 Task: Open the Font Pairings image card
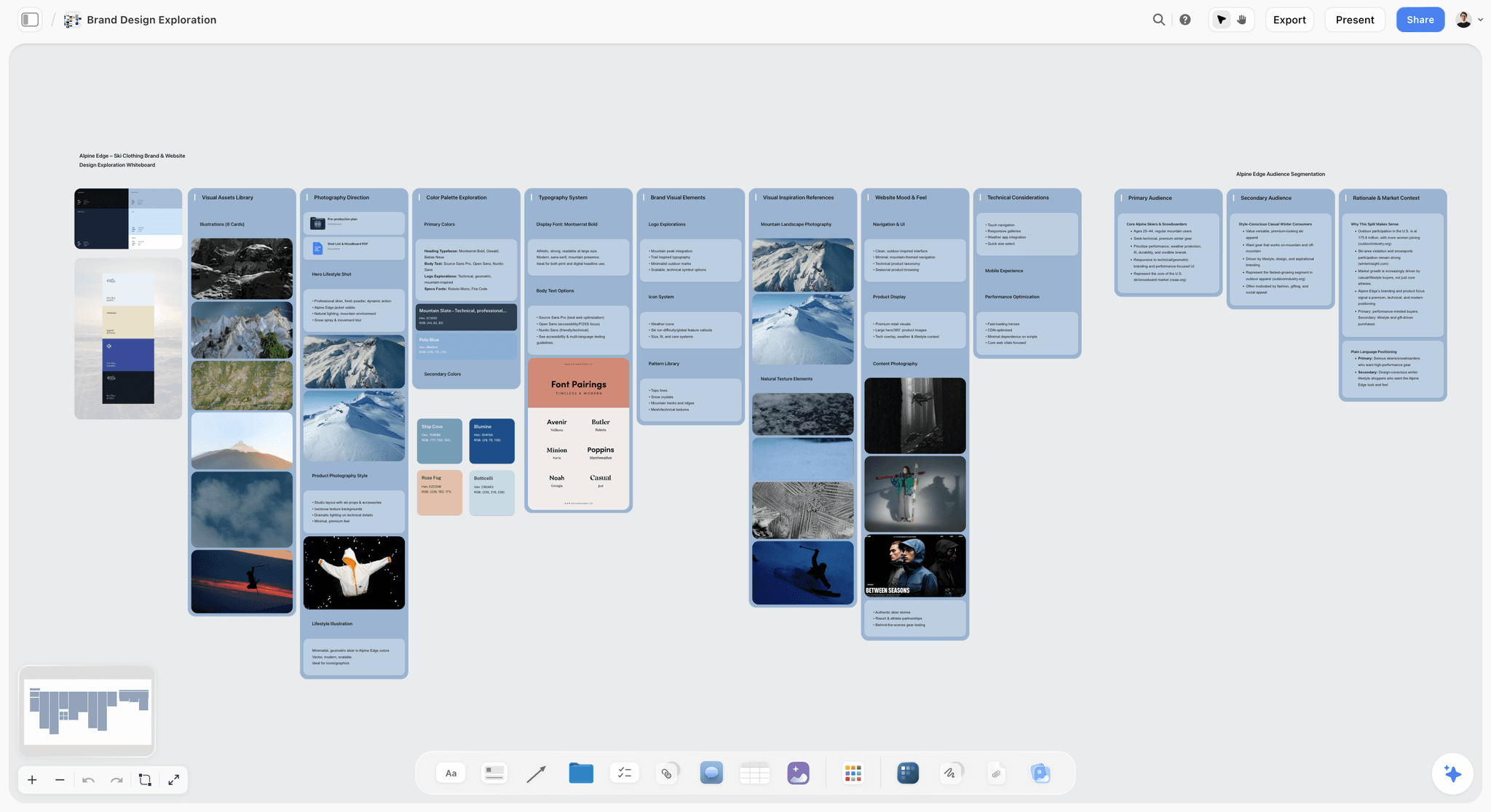tap(578, 434)
